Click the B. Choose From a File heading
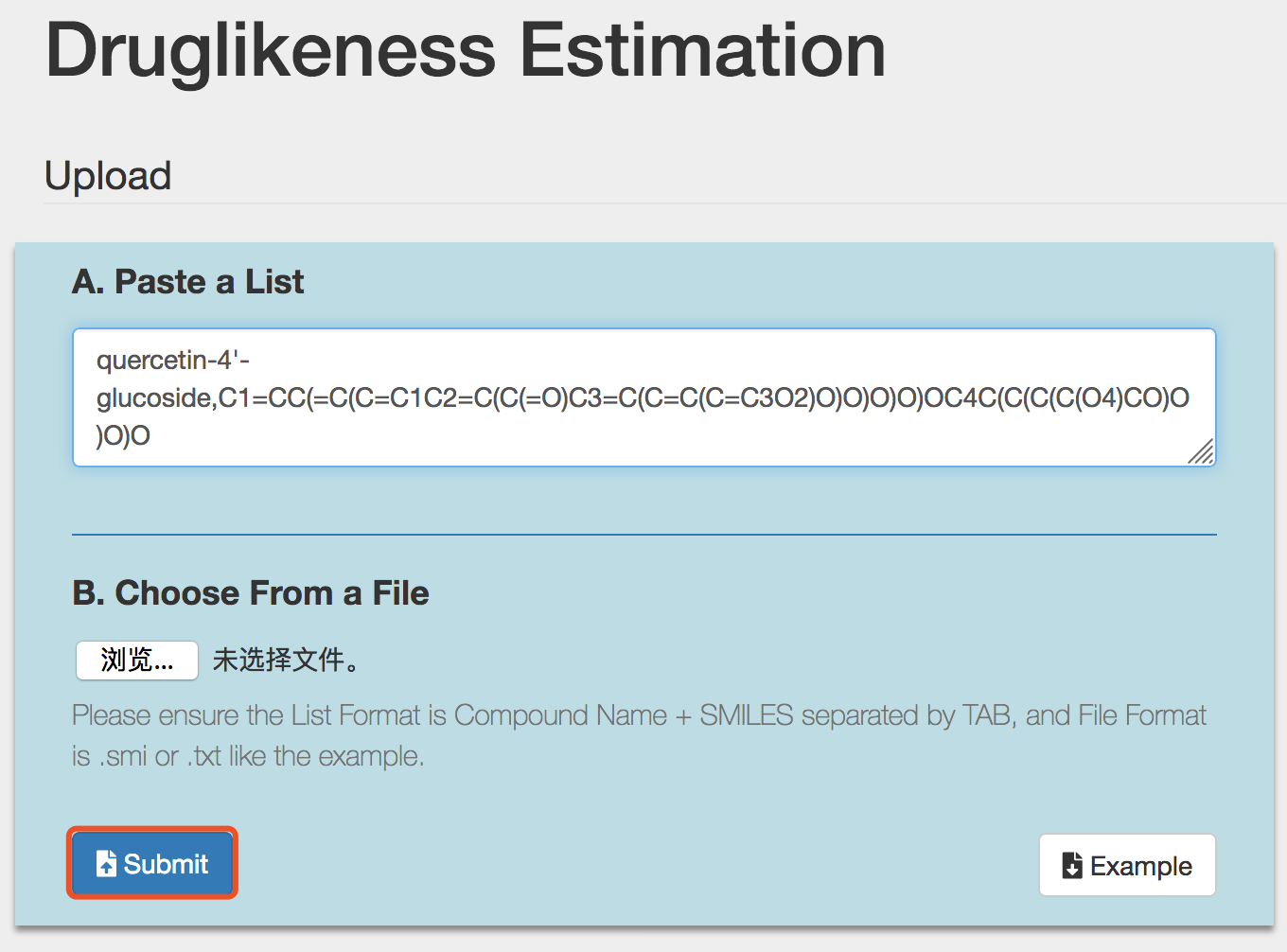This screenshot has width=1287, height=952. tap(251, 593)
